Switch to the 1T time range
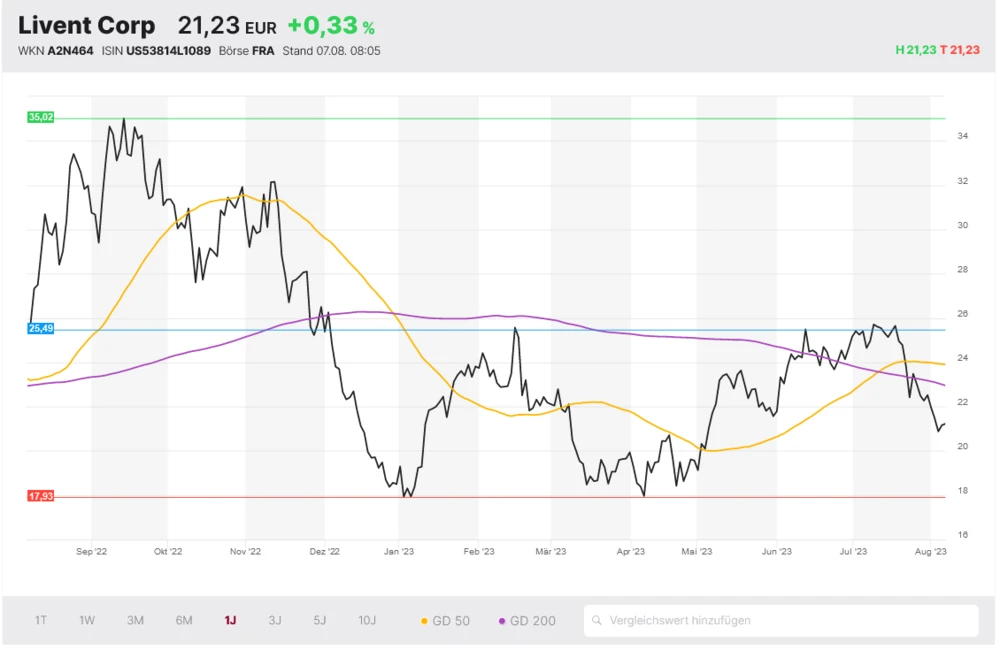This screenshot has width=1000, height=650. click(41, 620)
